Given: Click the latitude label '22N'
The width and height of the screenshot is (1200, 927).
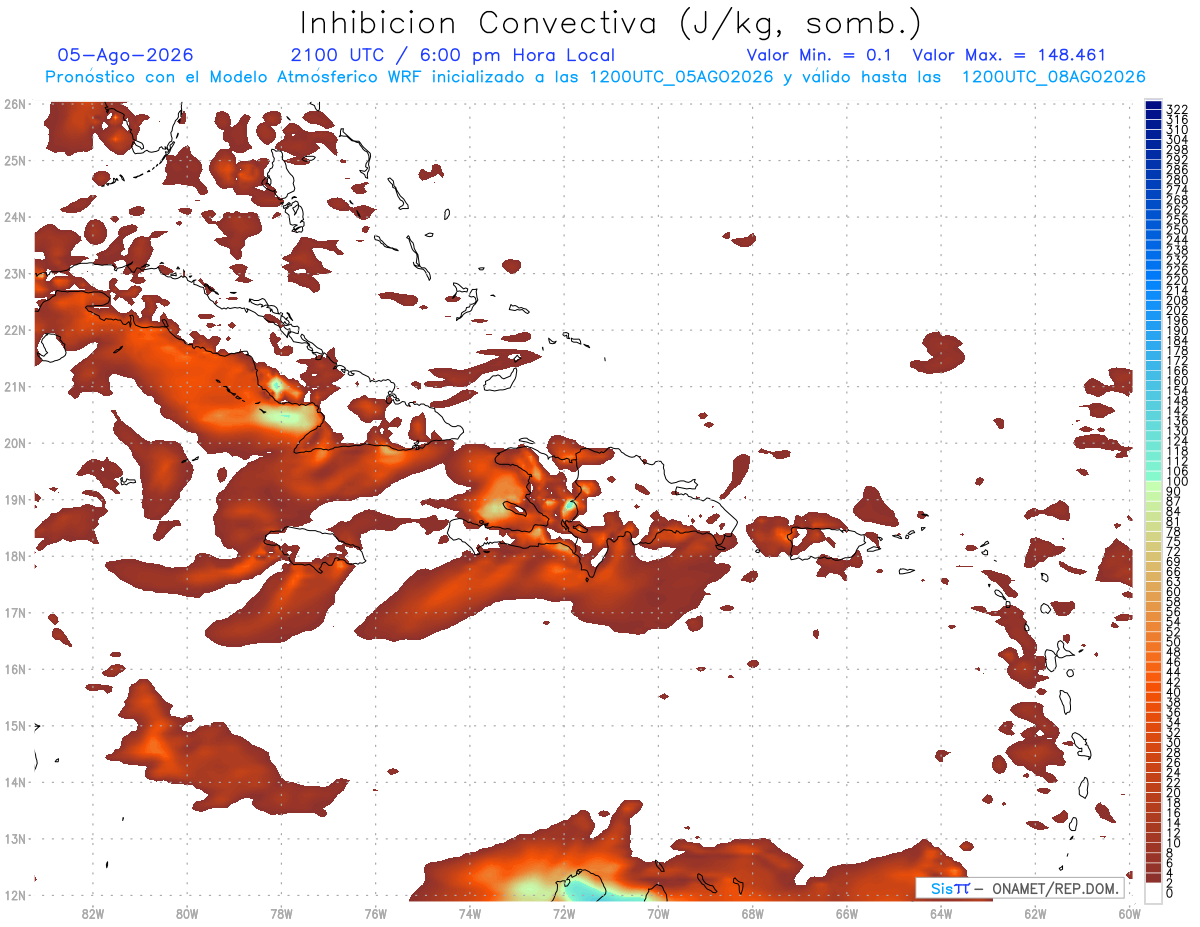Looking at the screenshot, I should pos(15,330).
